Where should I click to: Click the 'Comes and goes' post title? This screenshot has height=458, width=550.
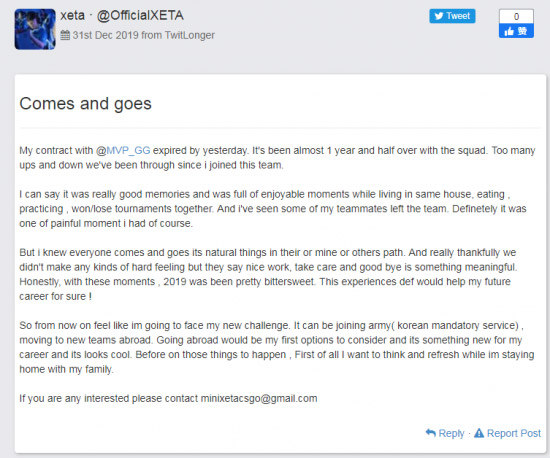86,103
